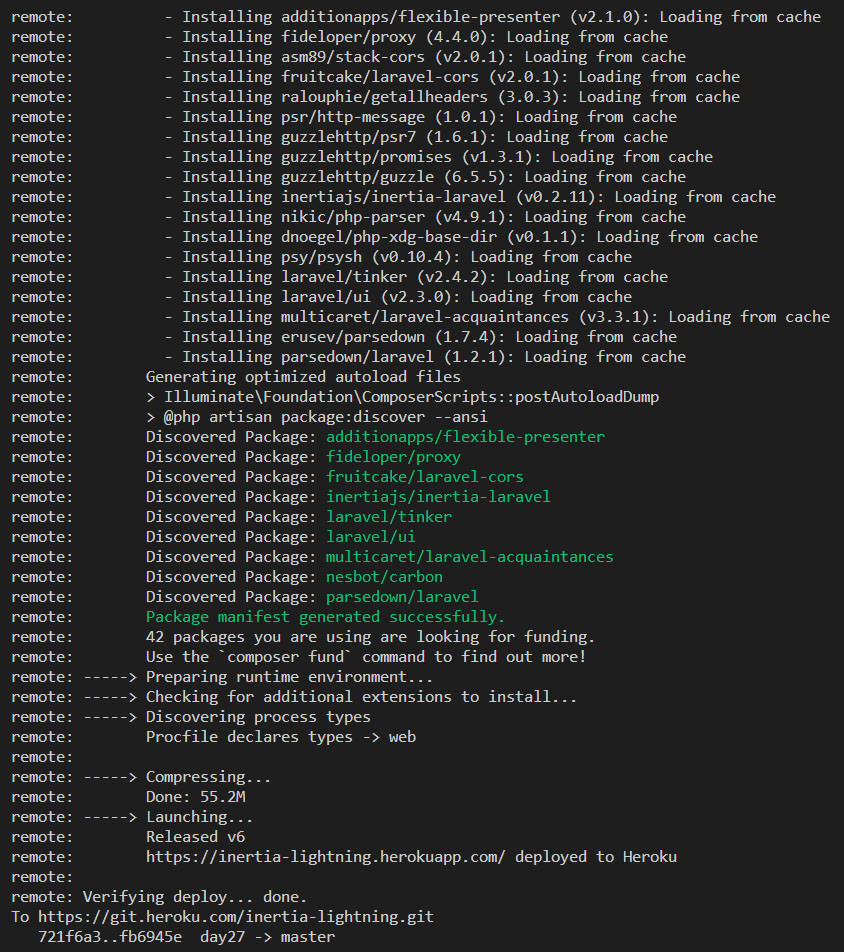Image resolution: width=844 pixels, height=952 pixels.
Task: Click 'Launching...' line
Action: [199, 818]
